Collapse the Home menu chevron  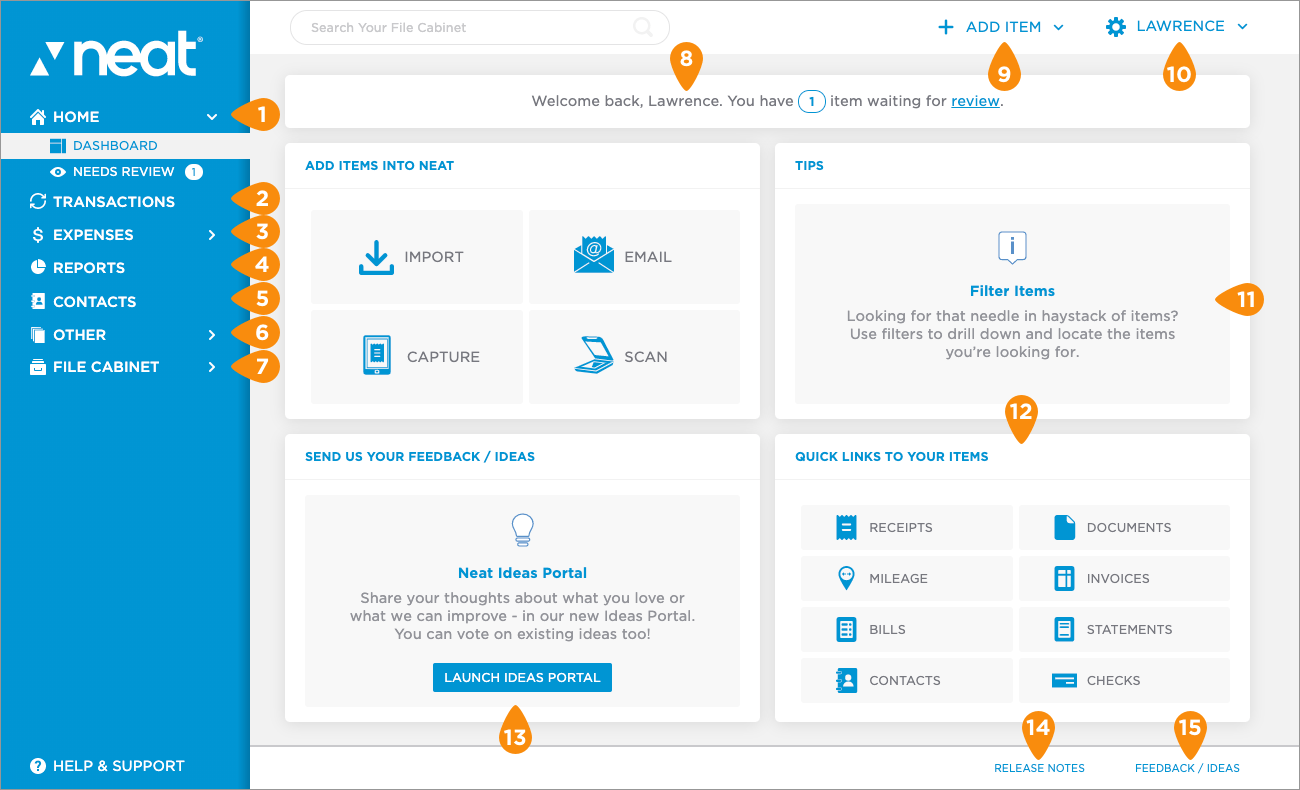(212, 117)
